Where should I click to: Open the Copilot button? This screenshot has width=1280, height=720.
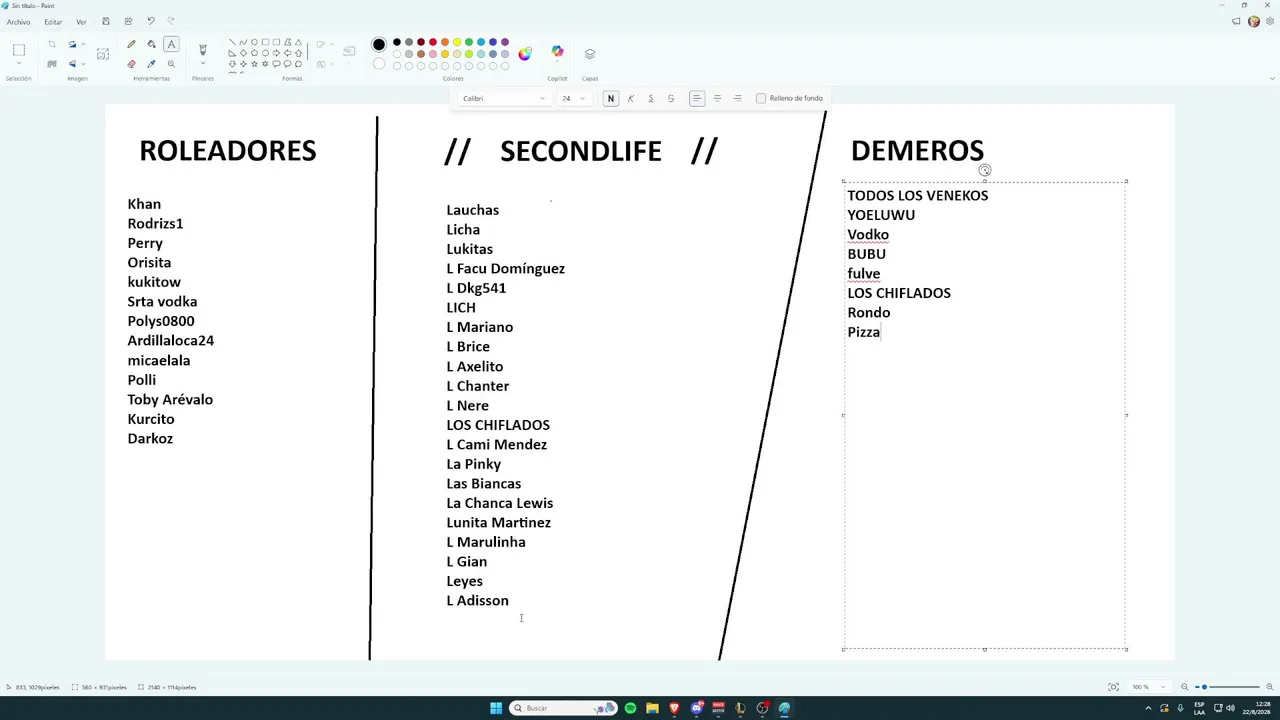click(x=557, y=52)
